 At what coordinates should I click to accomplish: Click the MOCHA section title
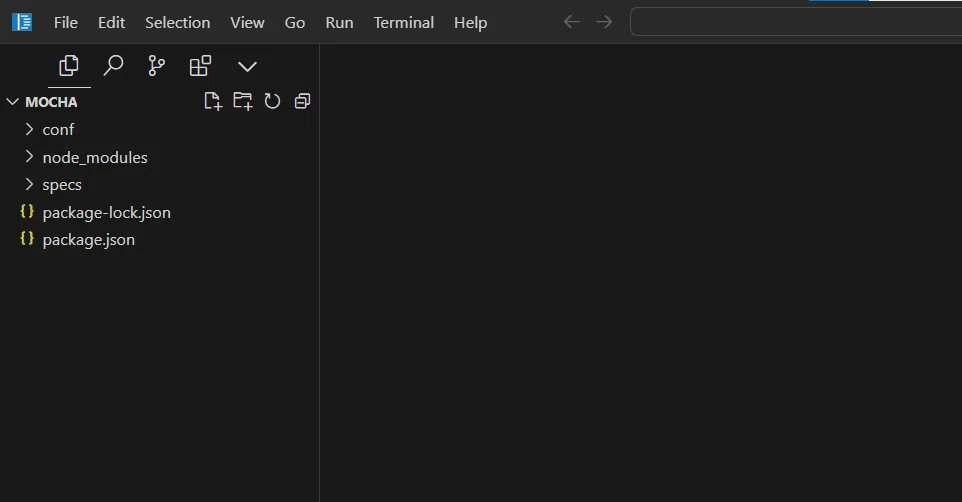click(52, 102)
